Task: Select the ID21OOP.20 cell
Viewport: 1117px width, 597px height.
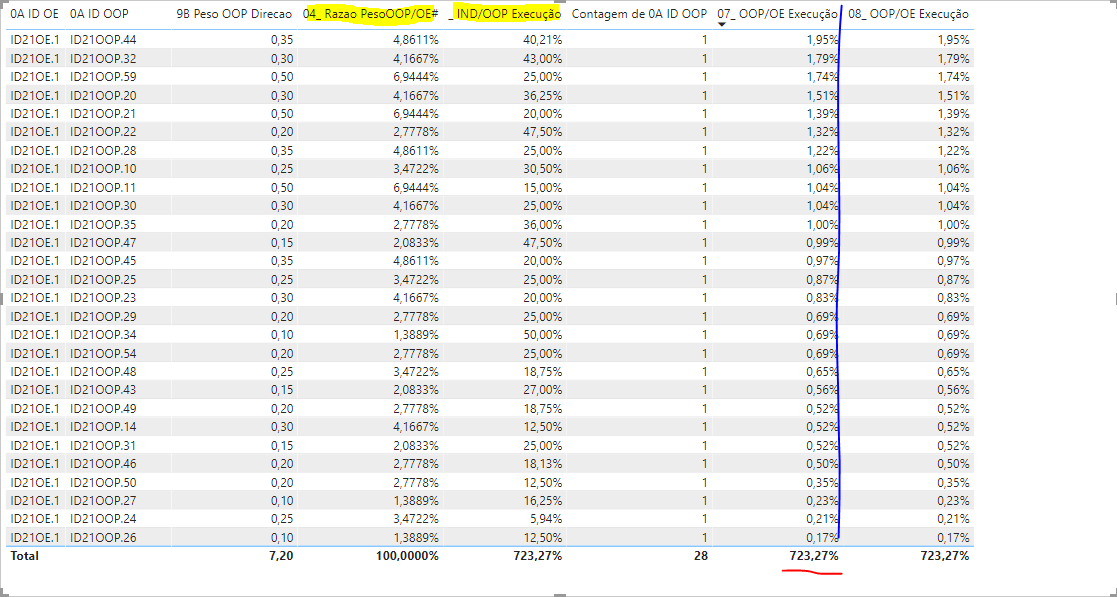Action: click(103, 95)
